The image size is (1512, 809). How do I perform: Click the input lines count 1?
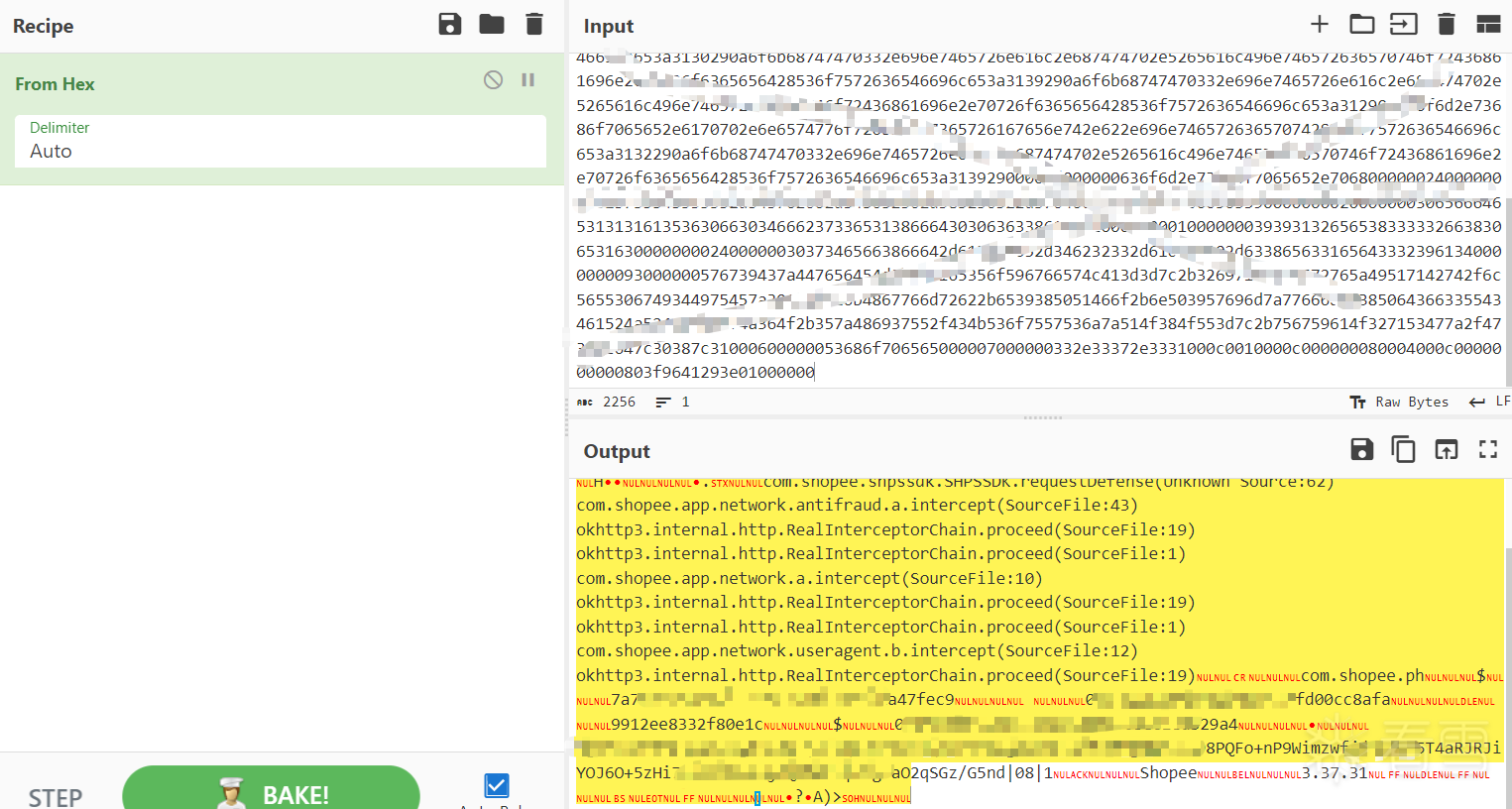[x=685, y=402]
